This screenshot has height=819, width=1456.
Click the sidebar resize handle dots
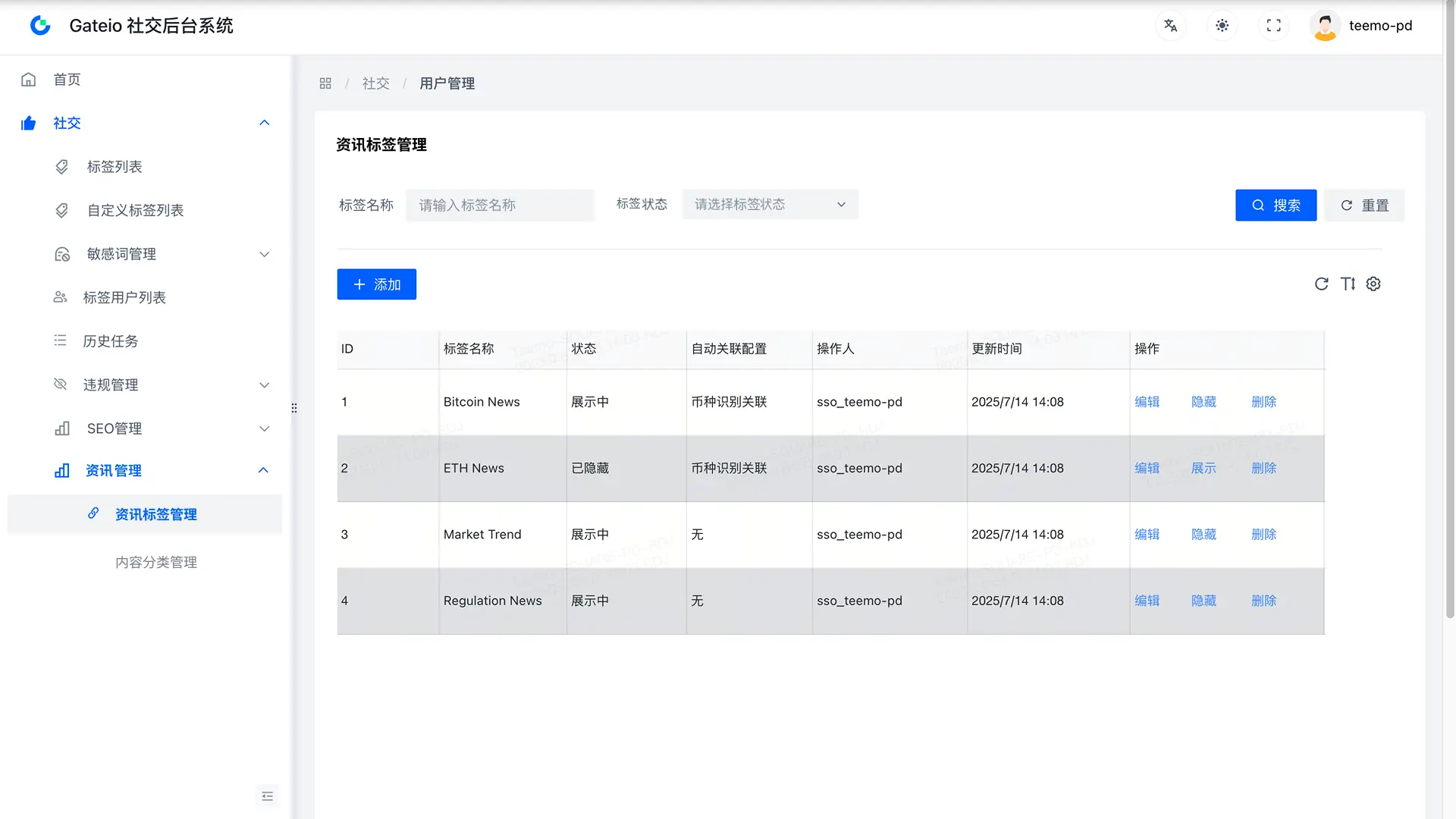pos(294,408)
